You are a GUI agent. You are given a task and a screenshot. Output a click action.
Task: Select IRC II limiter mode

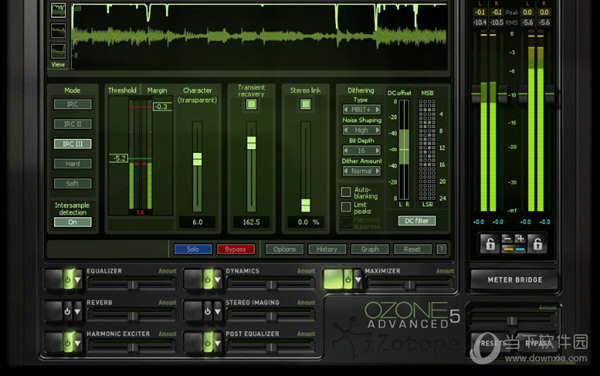coord(73,124)
